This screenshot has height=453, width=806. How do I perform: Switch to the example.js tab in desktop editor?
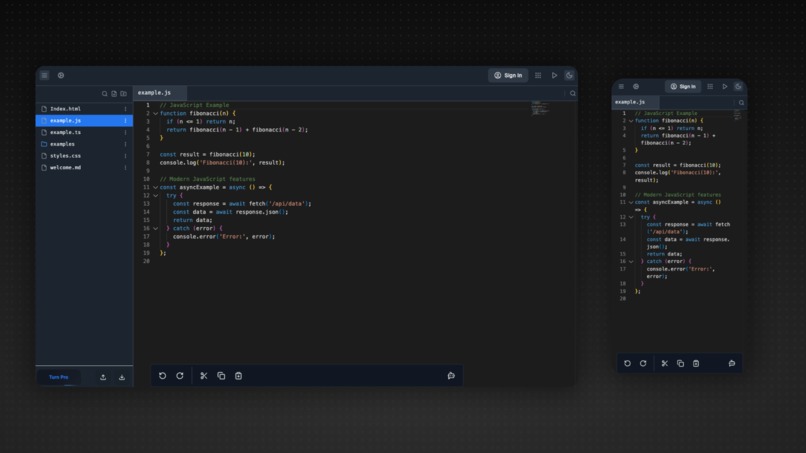(160, 93)
